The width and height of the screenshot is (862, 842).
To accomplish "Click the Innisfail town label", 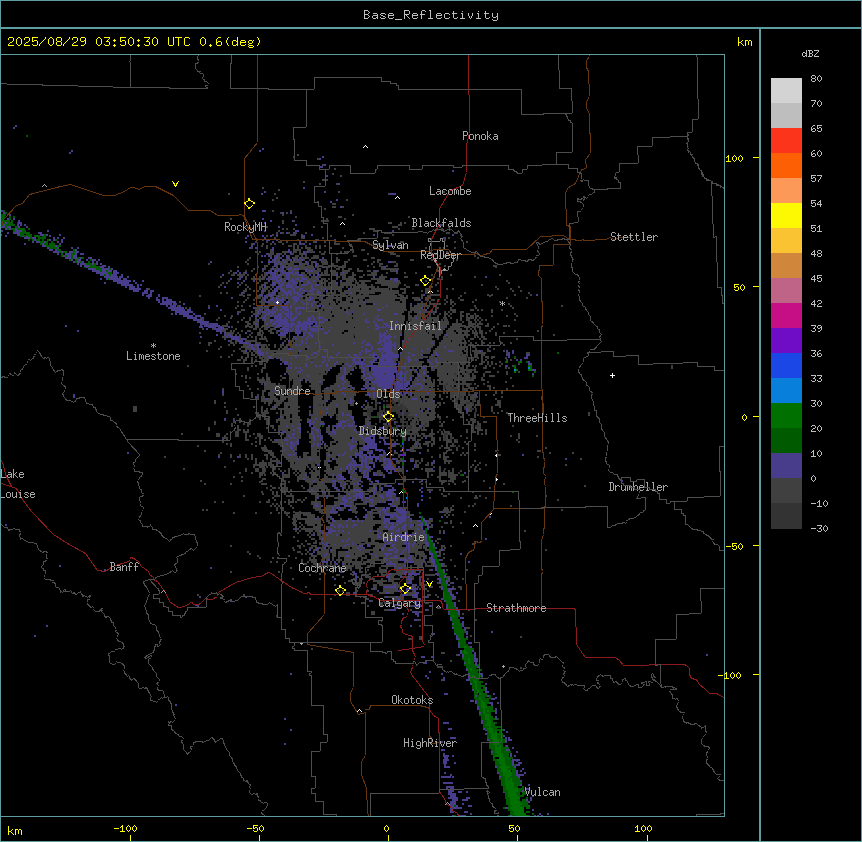I will click(415, 326).
